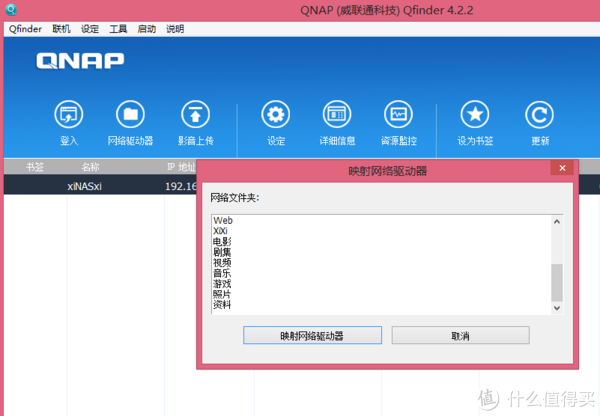This screenshot has height=416, width=600.
Task: Select the 剧集 folder
Action: pos(222,252)
